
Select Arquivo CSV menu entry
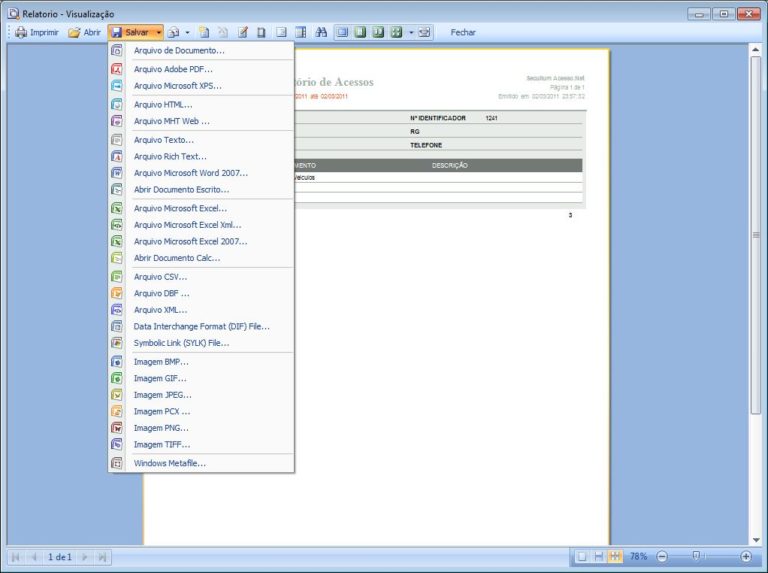click(161, 276)
